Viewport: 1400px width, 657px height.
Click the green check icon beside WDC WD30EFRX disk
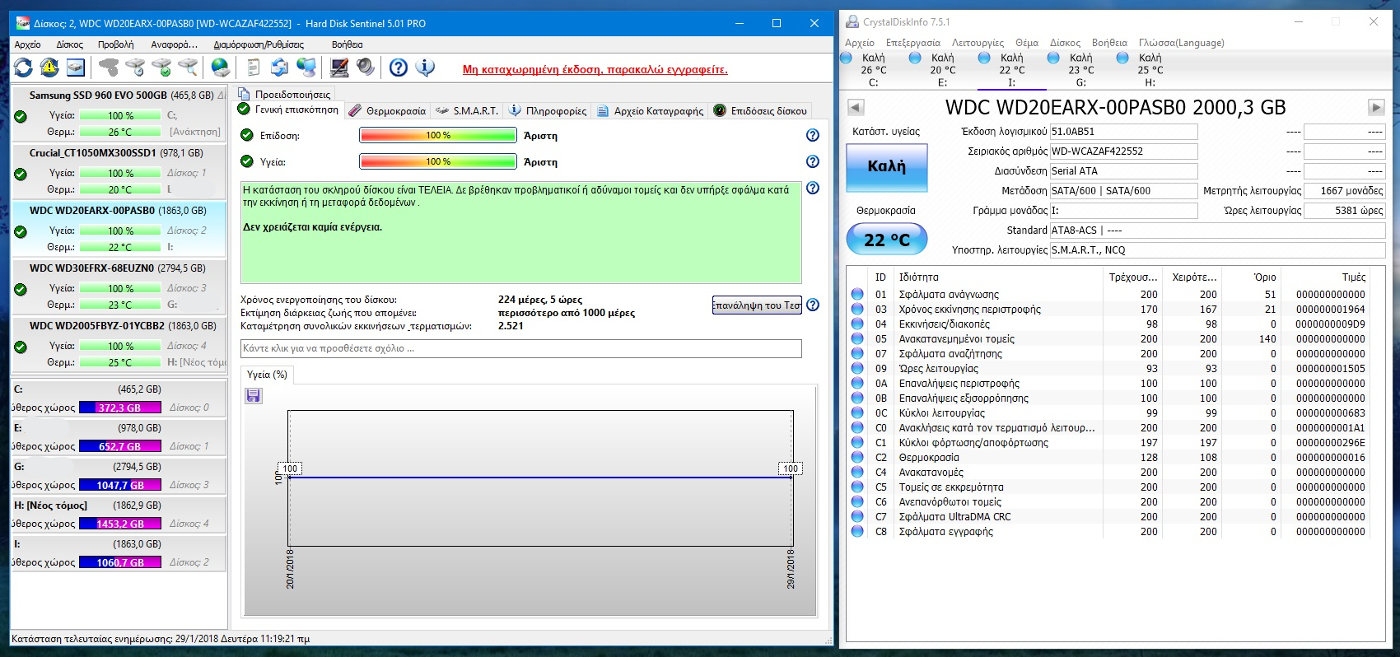[20, 288]
